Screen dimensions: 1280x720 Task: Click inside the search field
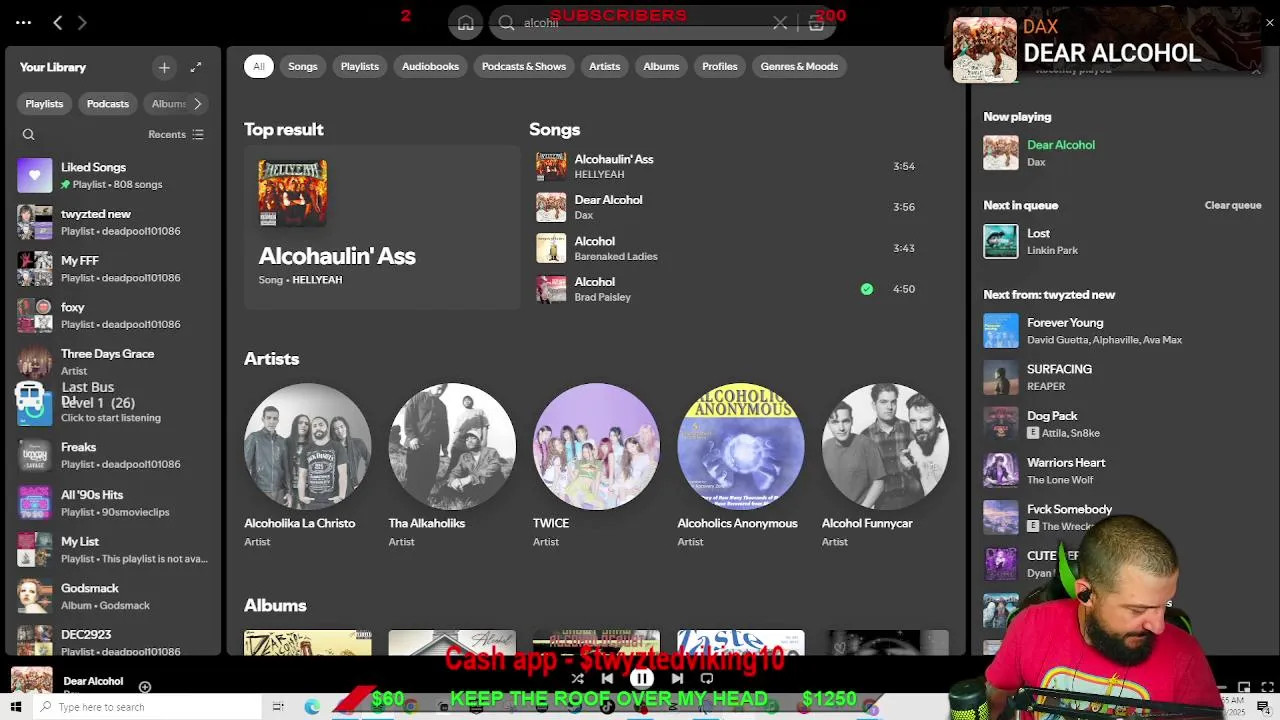point(640,23)
